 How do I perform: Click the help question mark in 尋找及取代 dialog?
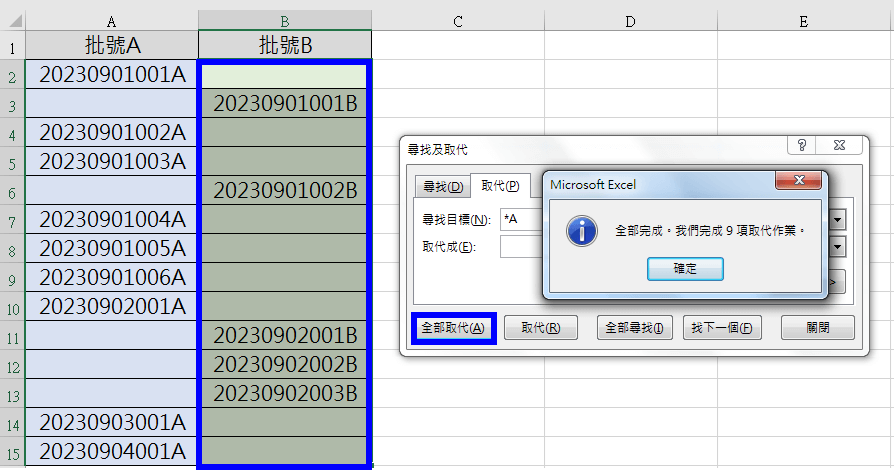coord(803,147)
